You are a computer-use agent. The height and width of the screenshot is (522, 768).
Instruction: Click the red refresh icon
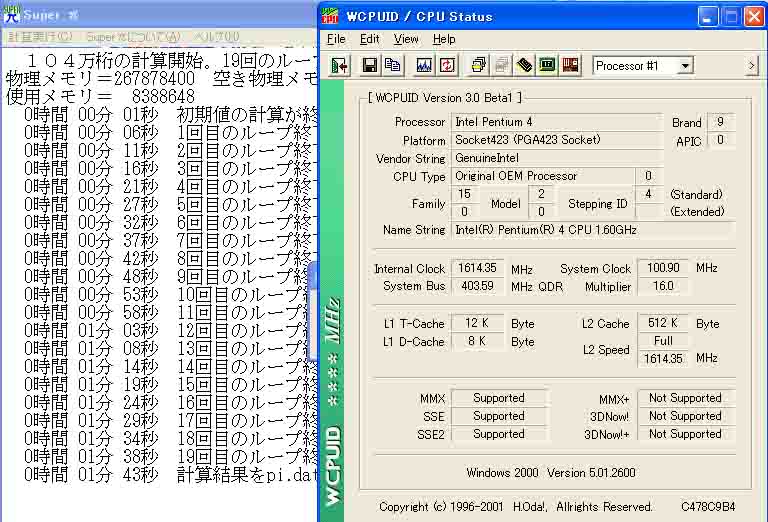tap(447, 65)
